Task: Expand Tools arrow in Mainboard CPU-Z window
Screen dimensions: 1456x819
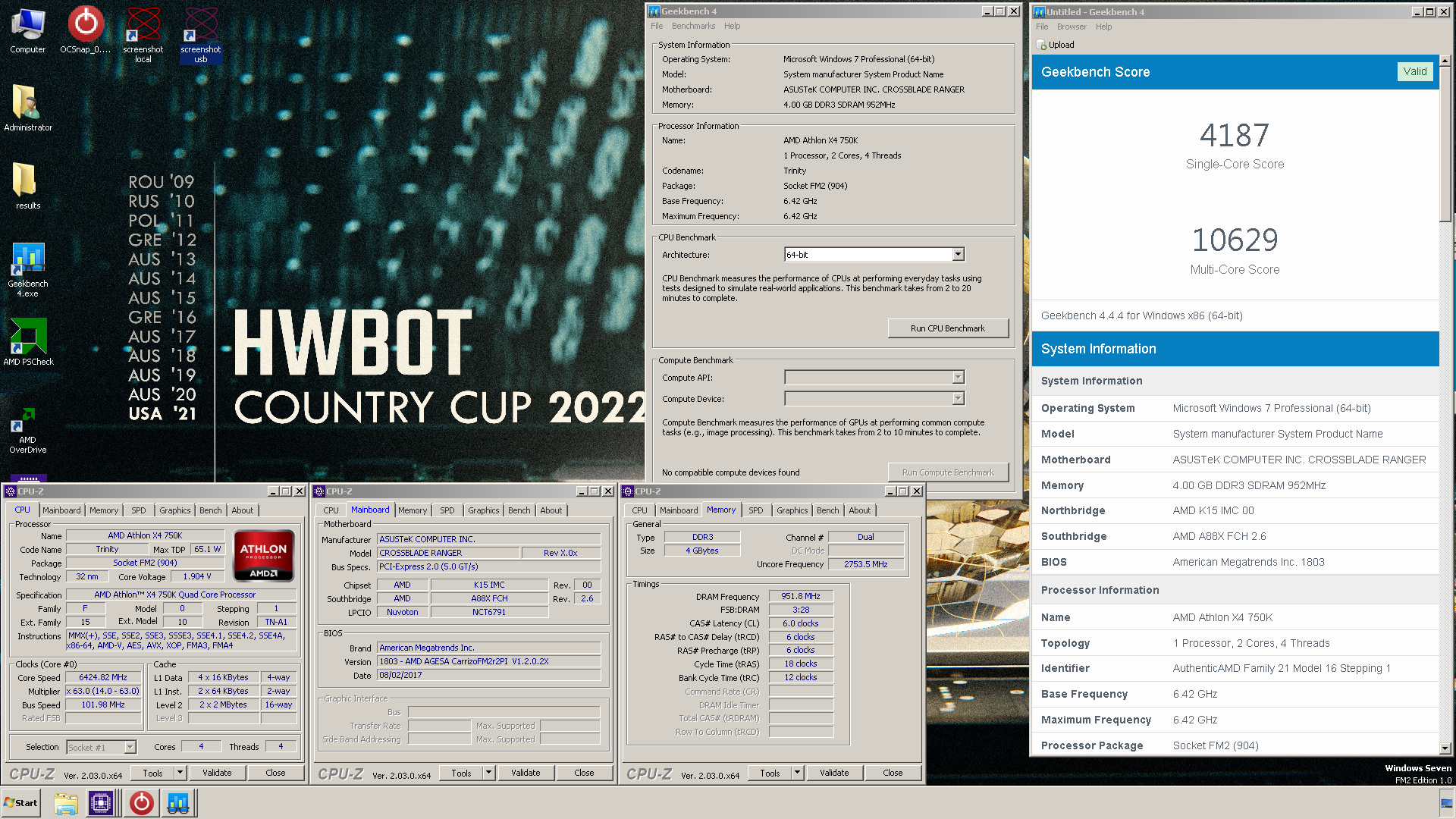Action: 489,773
